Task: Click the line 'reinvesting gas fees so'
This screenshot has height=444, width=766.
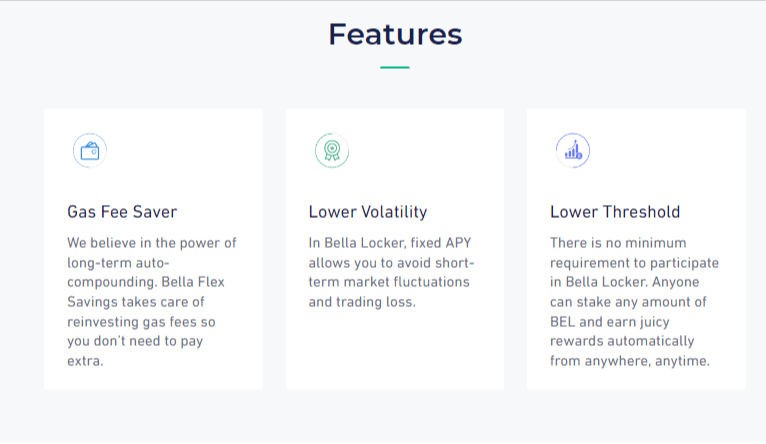Action: [x=141, y=322]
